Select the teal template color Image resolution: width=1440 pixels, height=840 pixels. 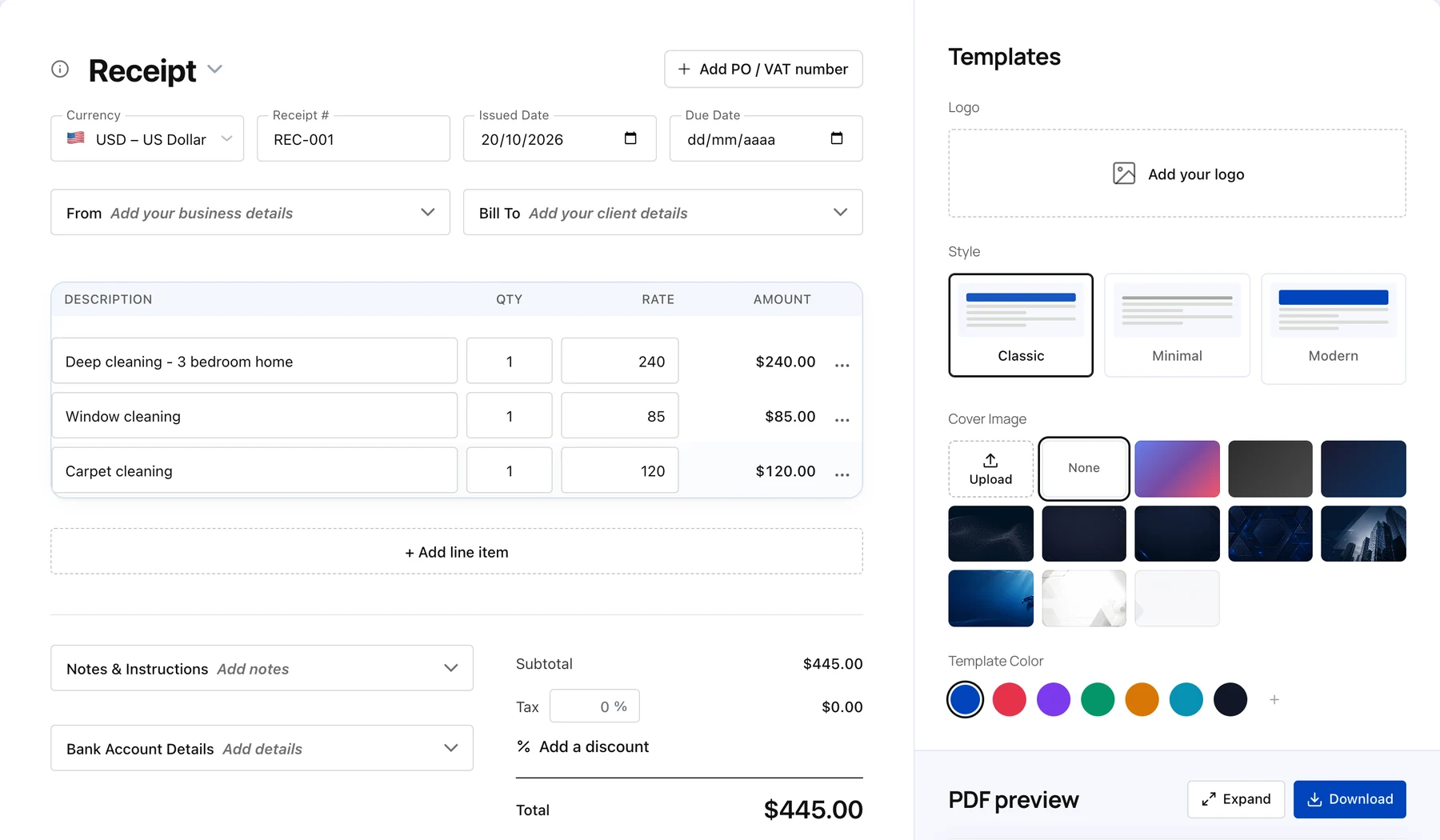coord(1186,700)
